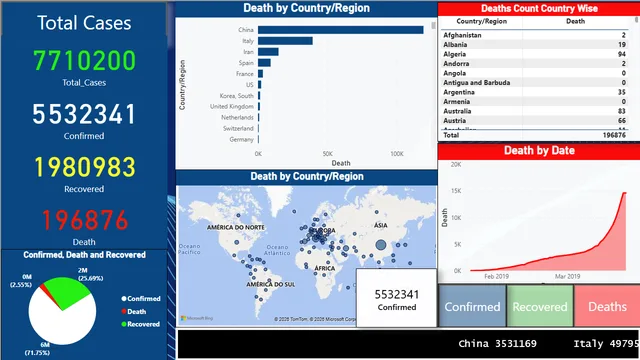Select the Afghanistan row in table

(534, 35)
